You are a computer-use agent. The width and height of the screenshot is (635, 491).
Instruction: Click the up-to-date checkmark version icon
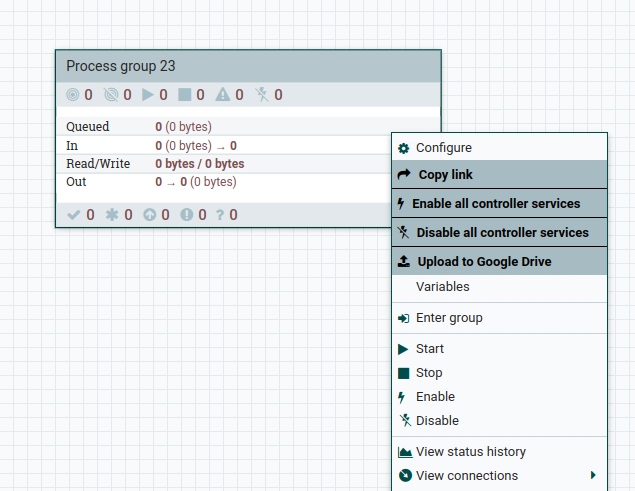tap(73, 215)
